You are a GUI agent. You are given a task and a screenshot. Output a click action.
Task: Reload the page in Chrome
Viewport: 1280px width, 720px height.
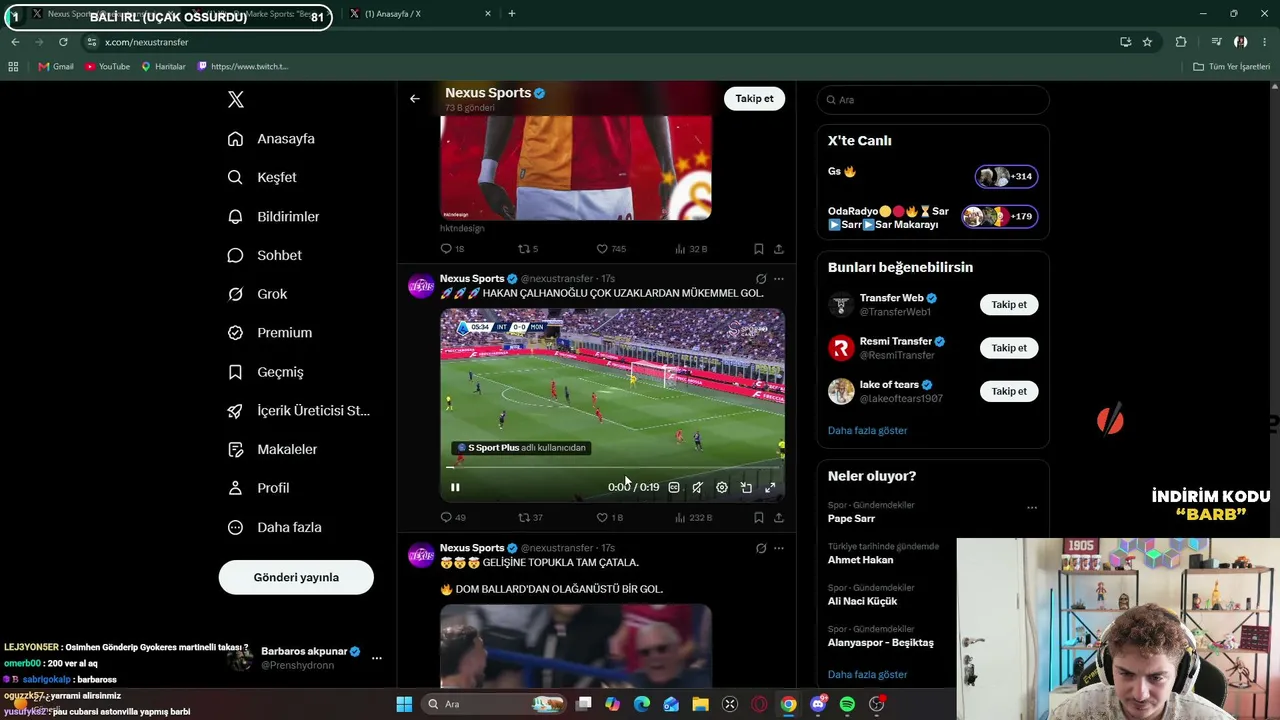[x=63, y=42]
